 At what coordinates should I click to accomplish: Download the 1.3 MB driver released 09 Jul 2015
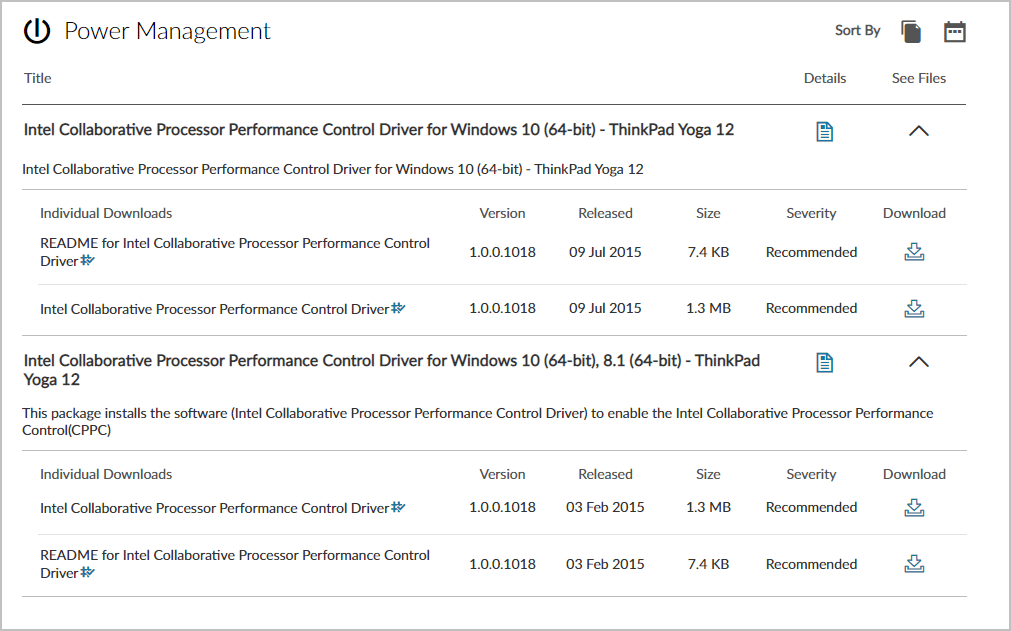tap(914, 309)
